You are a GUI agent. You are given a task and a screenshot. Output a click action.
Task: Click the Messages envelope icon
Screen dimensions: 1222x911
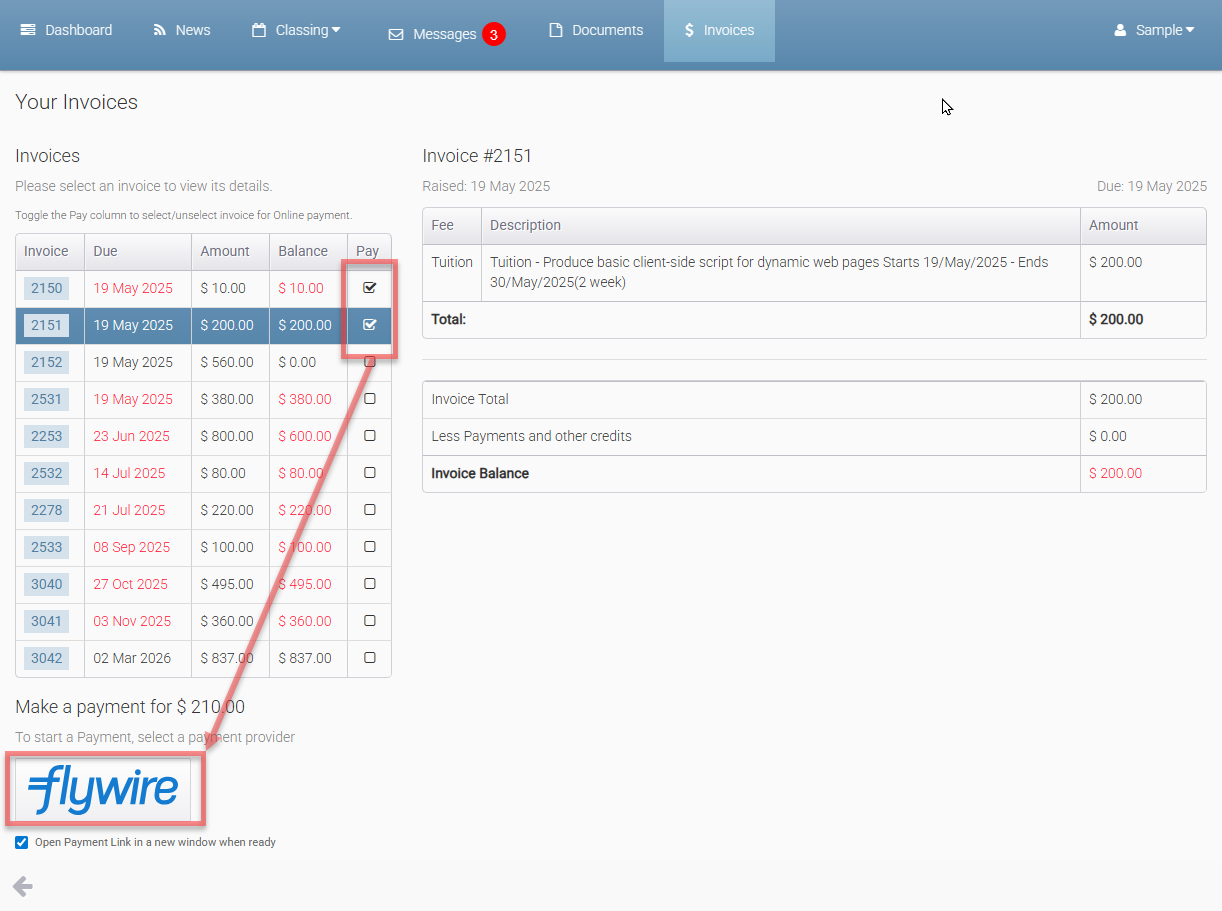pyautogui.click(x=396, y=35)
